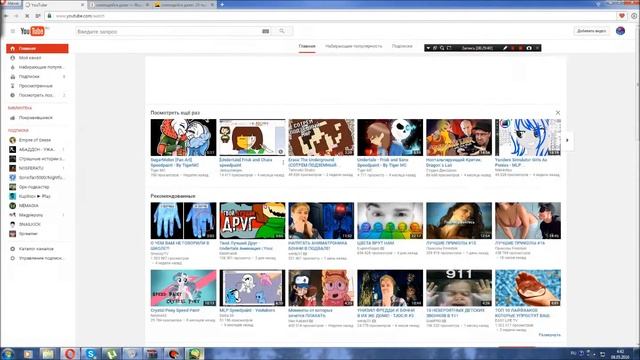The width and height of the screenshot is (640, 360).
Task: Open ЛУЧШИЕ ПРИКОЛЫ #15 video title
Action: 451,243
